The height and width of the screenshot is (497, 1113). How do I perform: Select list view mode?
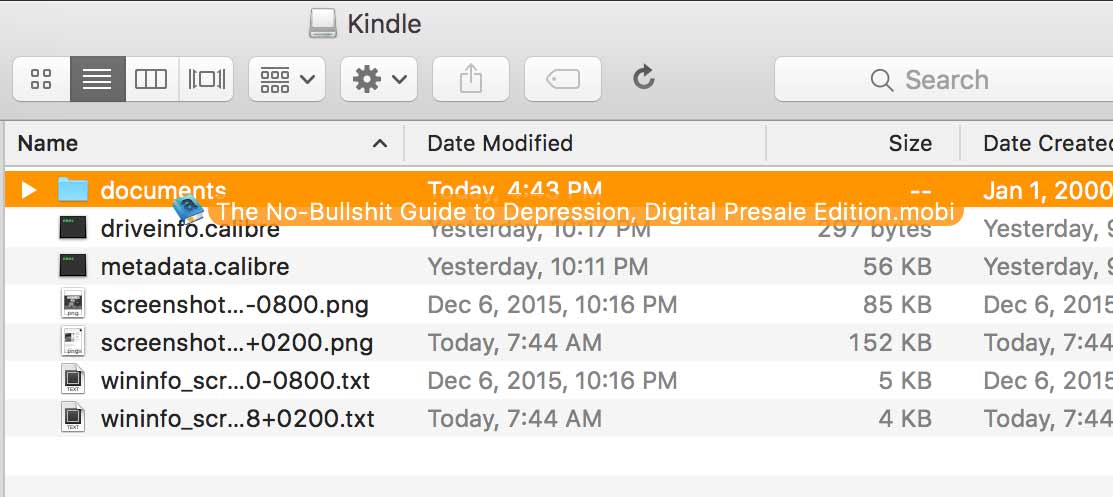click(x=97, y=79)
